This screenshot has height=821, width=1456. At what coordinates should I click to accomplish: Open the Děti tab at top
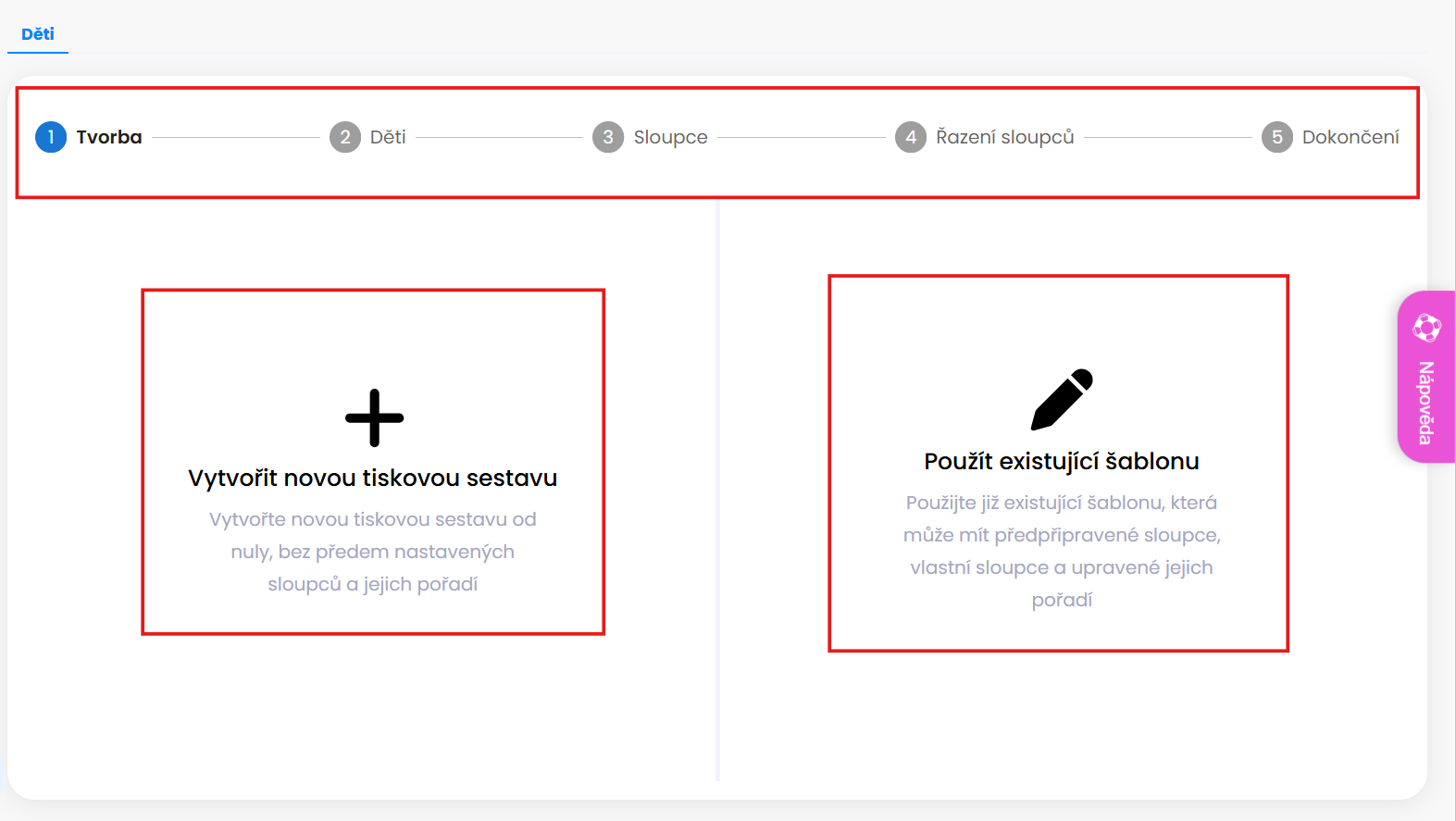click(38, 34)
